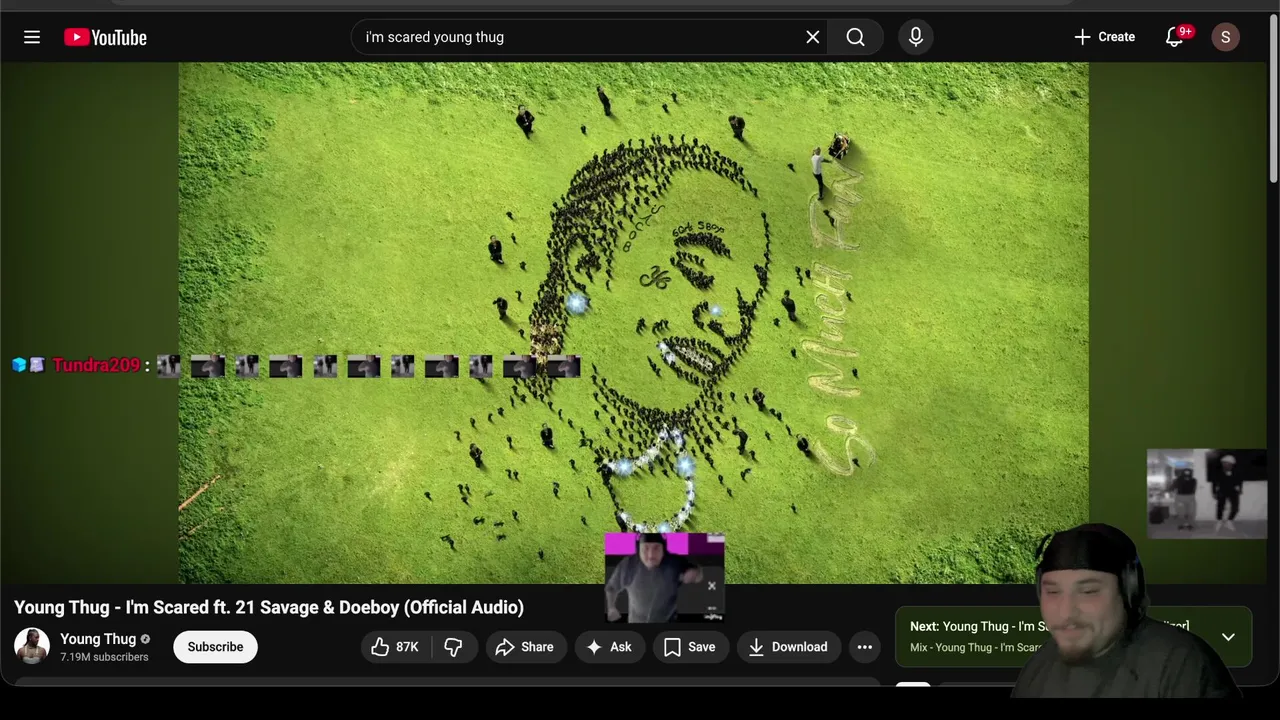This screenshot has width=1280, height=720.
Task: Clear the search box with the X
Action: coord(813,37)
